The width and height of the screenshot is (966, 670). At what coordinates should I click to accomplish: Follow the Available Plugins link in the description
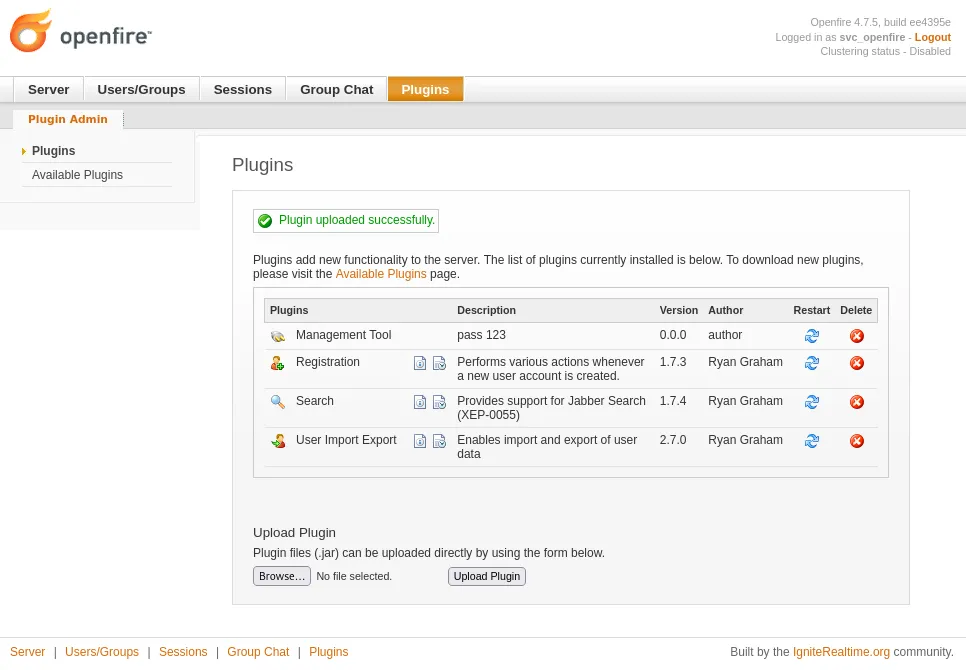click(x=381, y=274)
